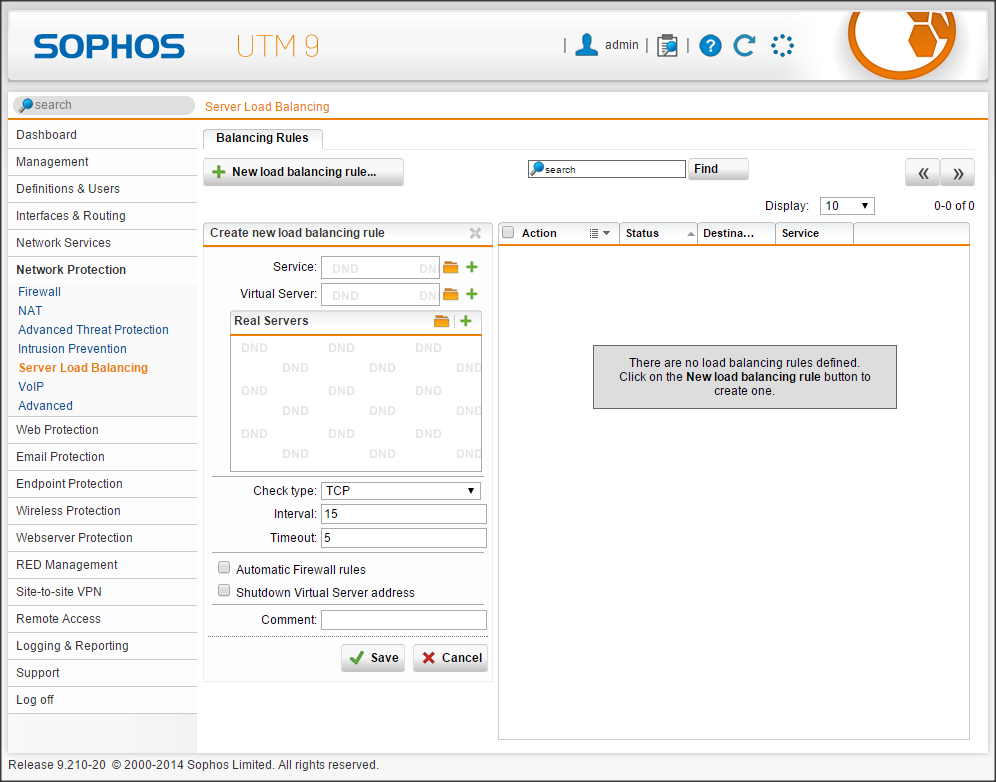This screenshot has width=996, height=782.
Task: Close the create load balancing rule panel
Action: [x=476, y=233]
